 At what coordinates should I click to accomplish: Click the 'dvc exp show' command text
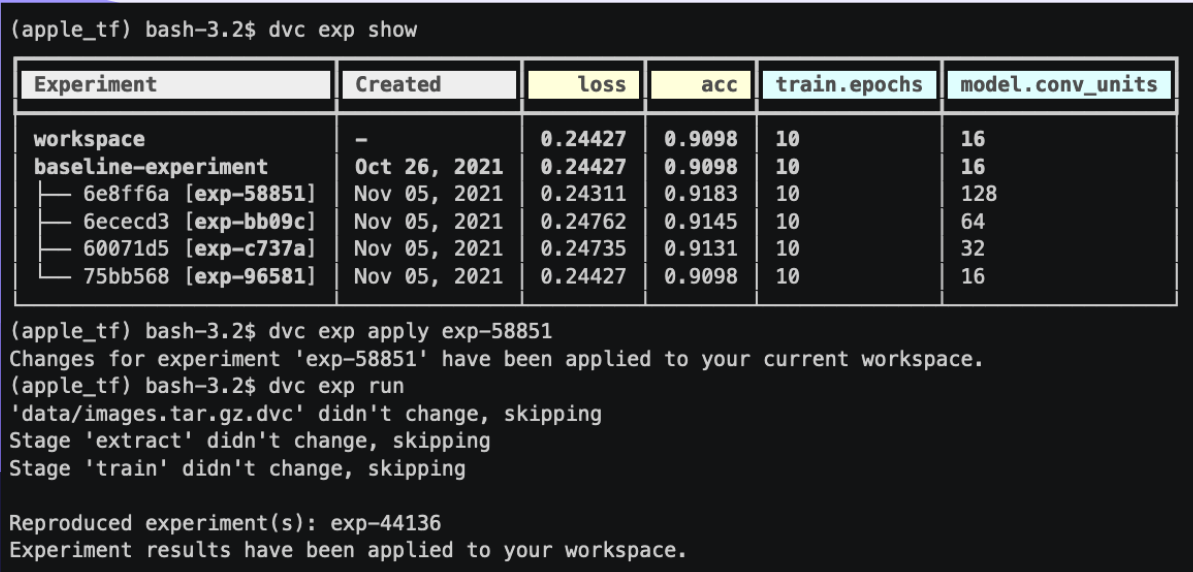[342, 30]
